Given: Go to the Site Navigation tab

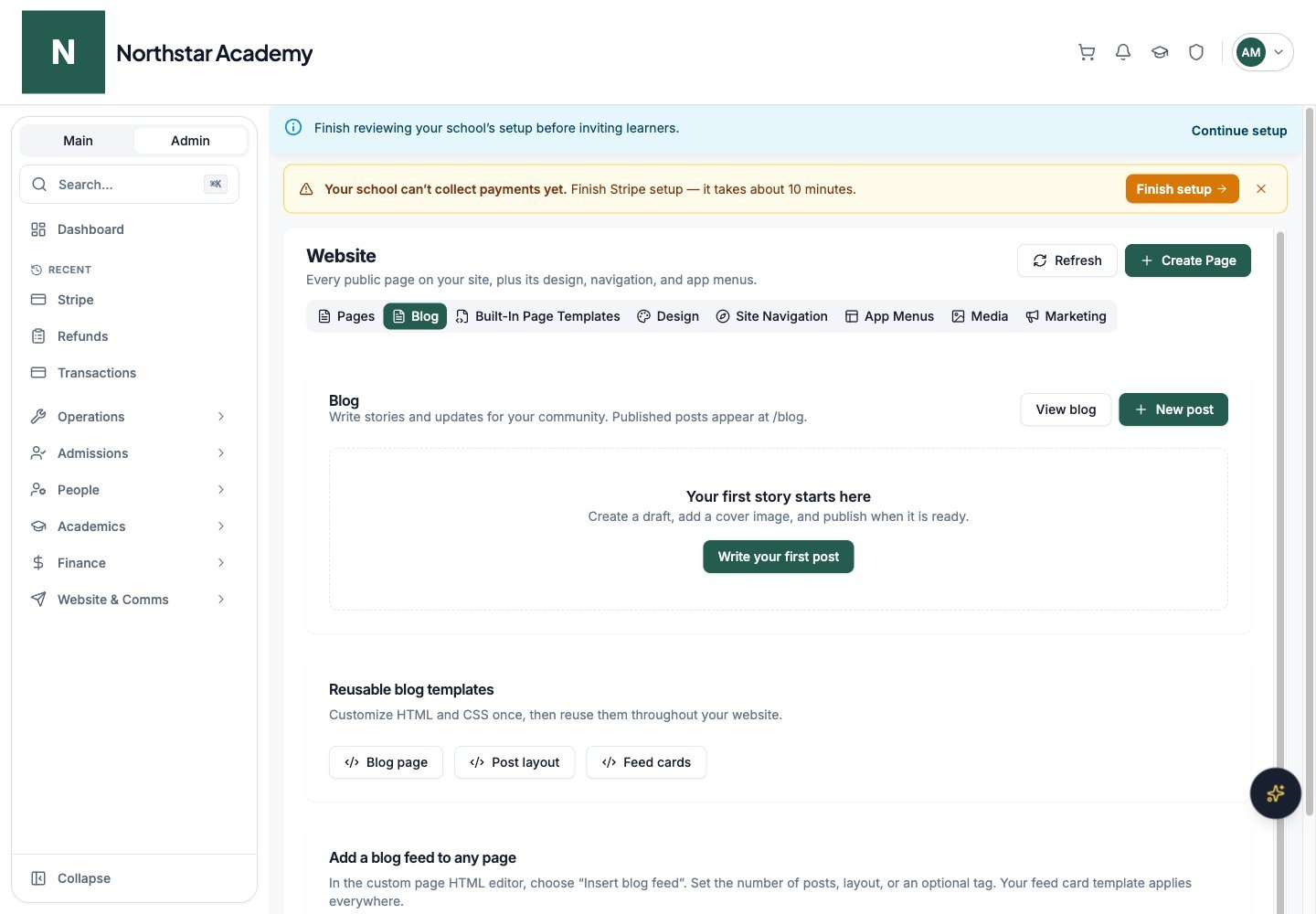Looking at the screenshot, I should [771, 316].
